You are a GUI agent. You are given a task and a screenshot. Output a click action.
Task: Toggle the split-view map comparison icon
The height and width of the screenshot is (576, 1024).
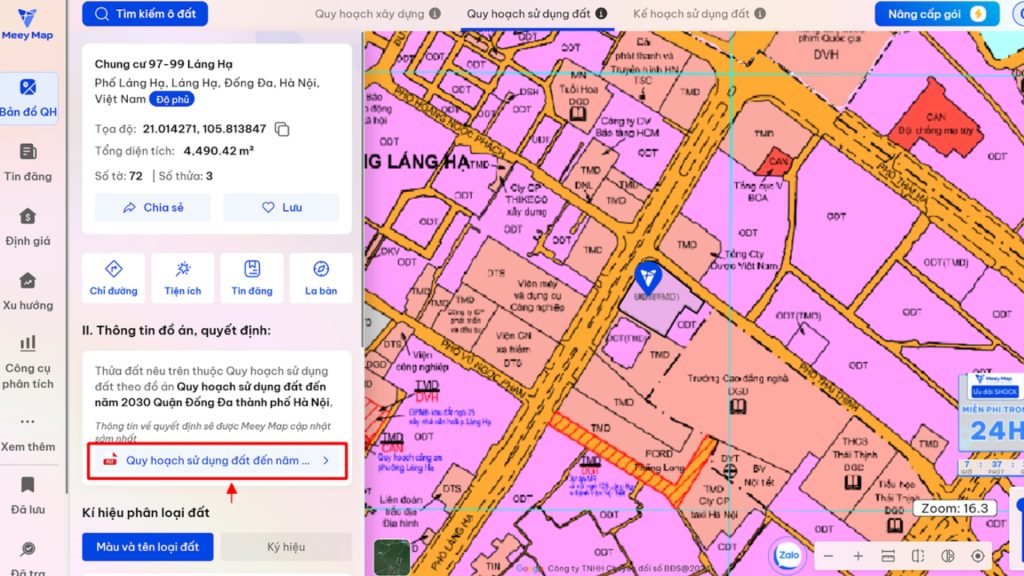tap(916, 555)
